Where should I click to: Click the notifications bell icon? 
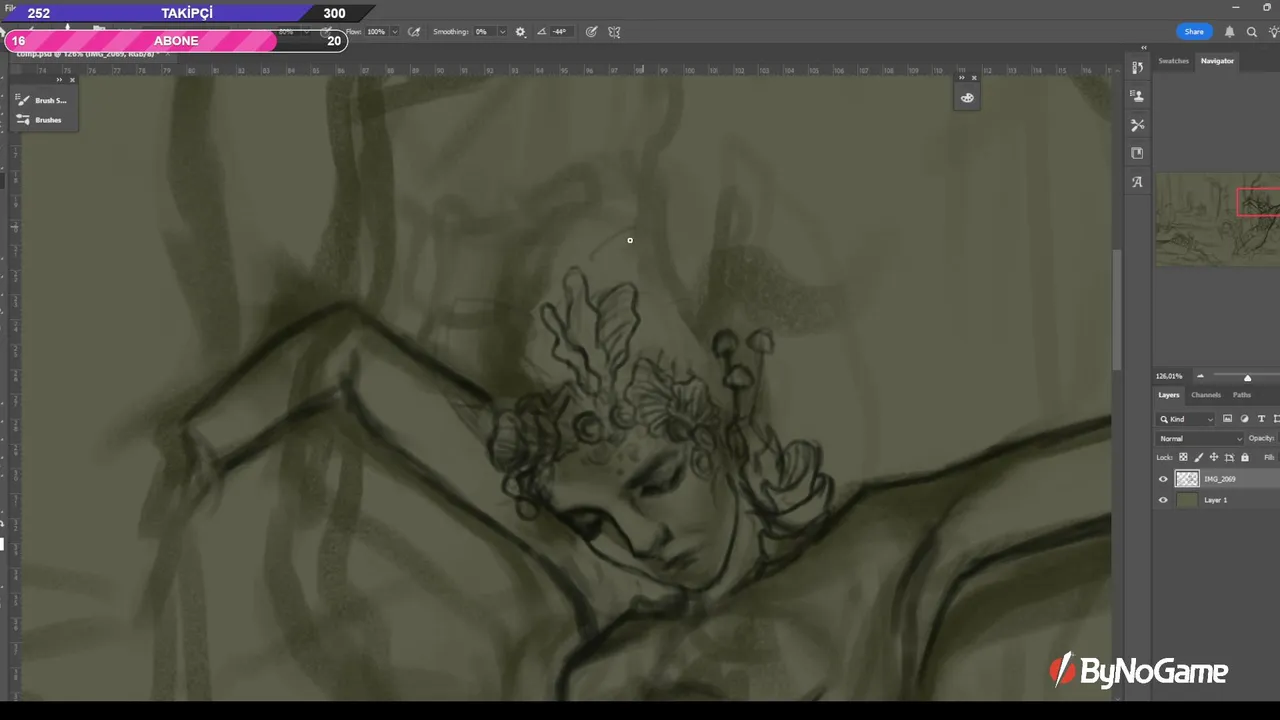[1230, 32]
